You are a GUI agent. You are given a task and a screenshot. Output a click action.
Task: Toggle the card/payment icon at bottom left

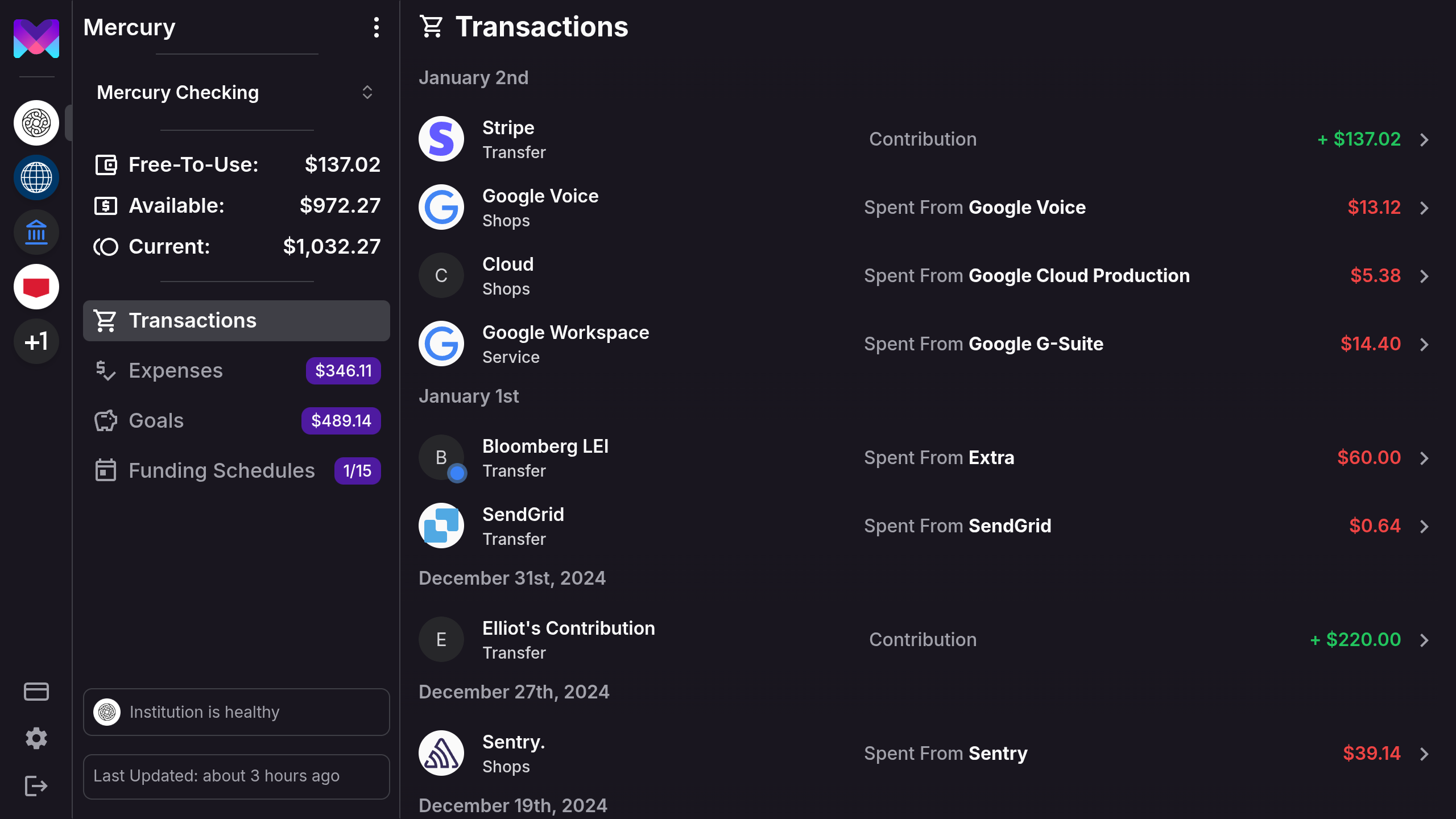pyautogui.click(x=36, y=692)
